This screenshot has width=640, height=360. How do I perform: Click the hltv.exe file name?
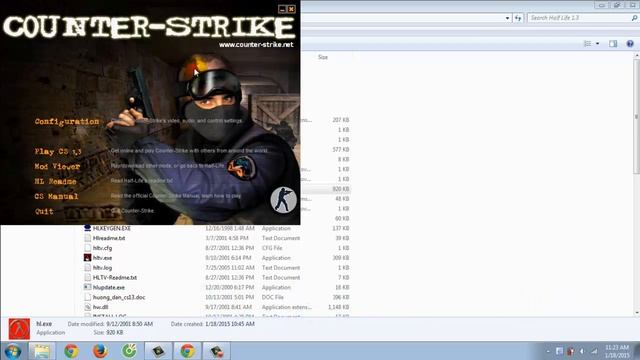[x=102, y=258]
